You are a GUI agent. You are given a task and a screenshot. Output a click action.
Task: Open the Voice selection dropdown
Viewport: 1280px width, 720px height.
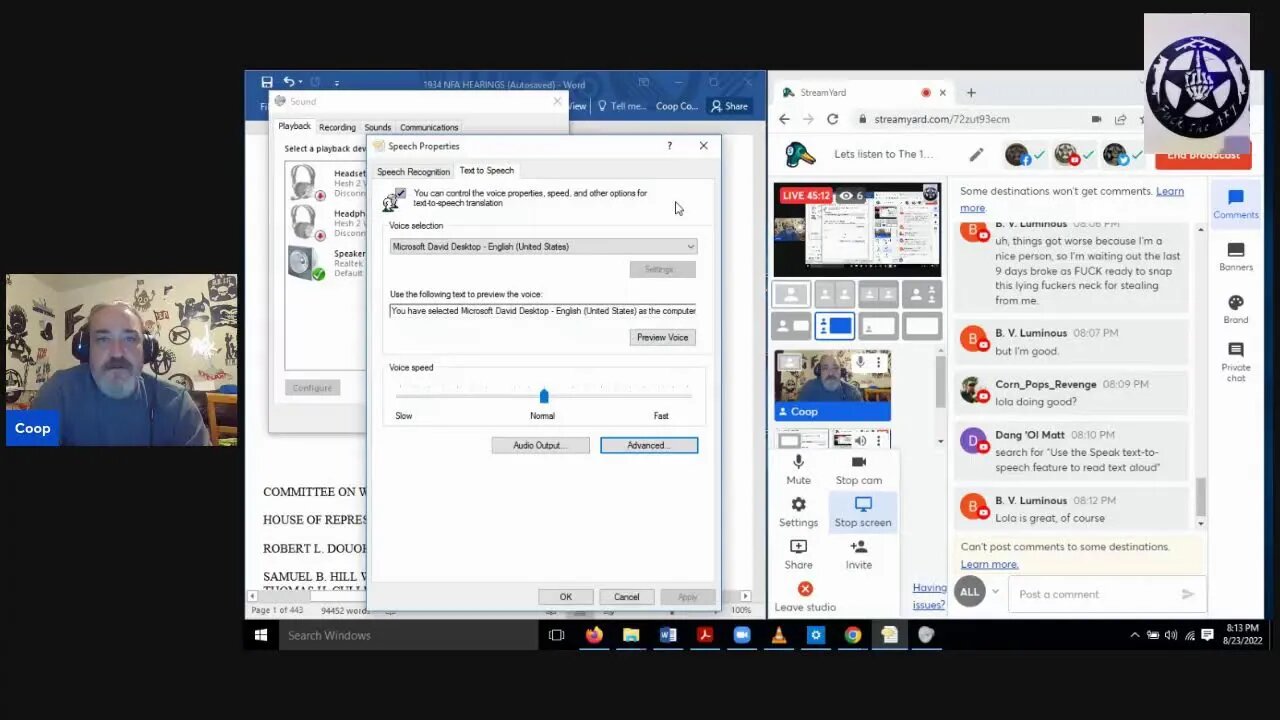tap(543, 247)
